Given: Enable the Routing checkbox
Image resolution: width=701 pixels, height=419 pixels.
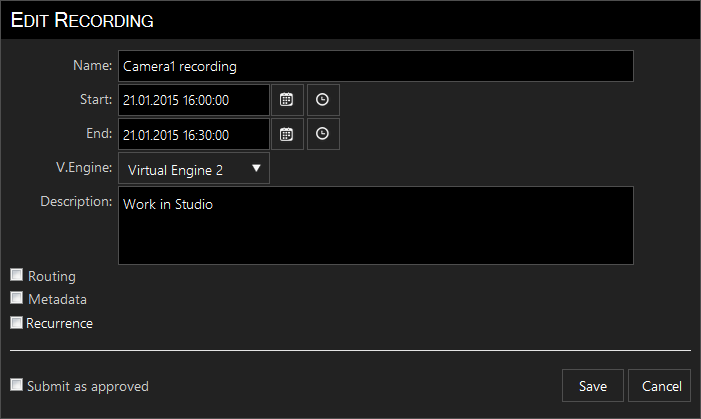Looking at the screenshot, I should 17,275.
